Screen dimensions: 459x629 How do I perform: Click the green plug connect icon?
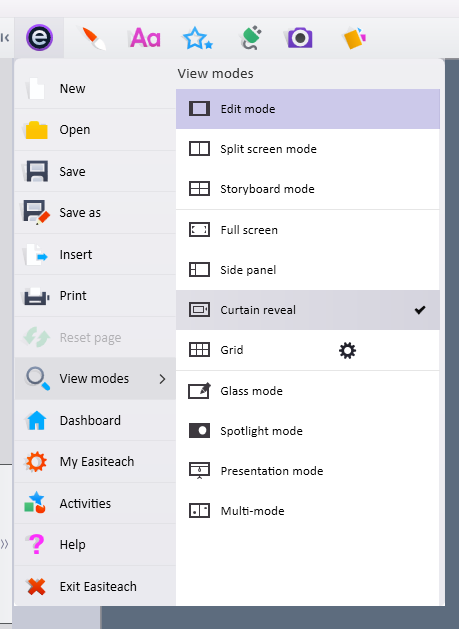tap(251, 38)
